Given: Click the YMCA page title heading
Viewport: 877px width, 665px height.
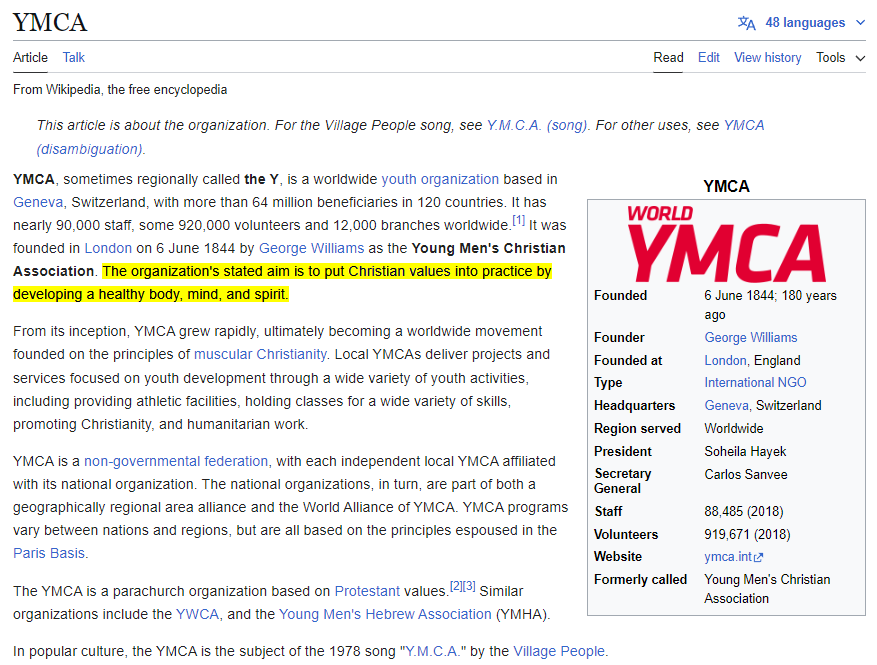Looking at the screenshot, I should point(50,23).
